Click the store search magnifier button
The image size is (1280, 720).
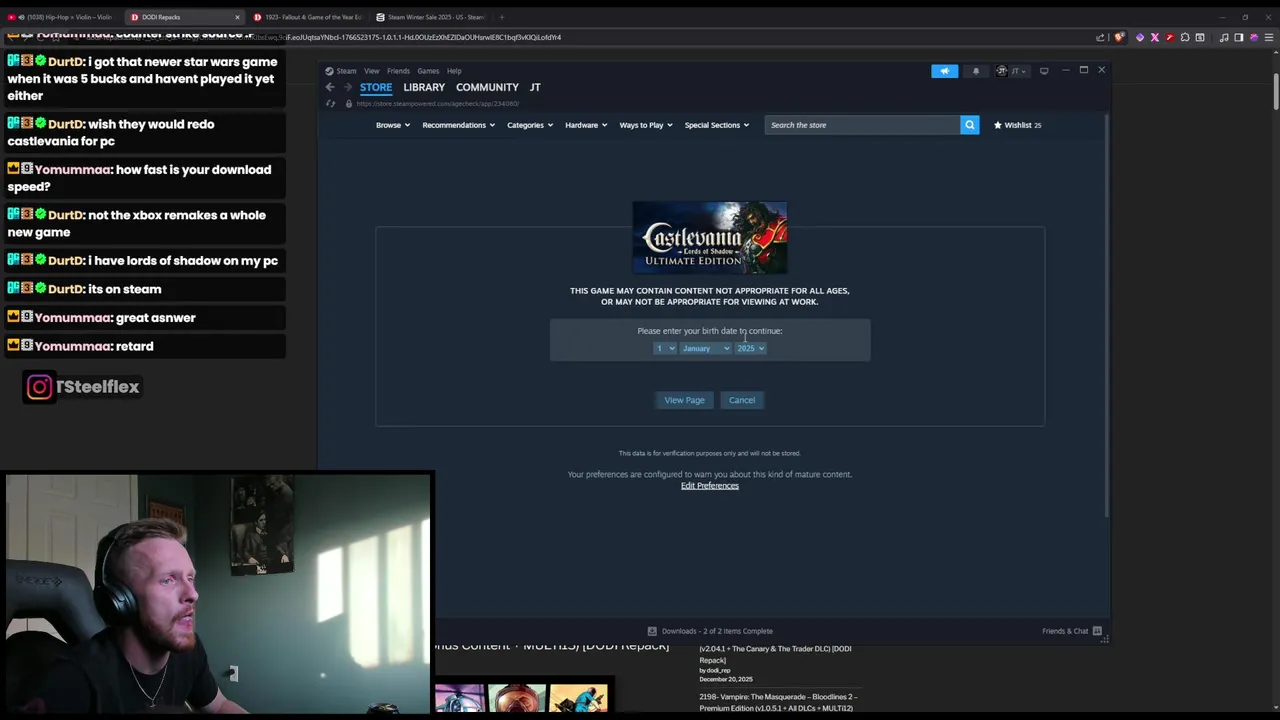pyautogui.click(x=969, y=125)
